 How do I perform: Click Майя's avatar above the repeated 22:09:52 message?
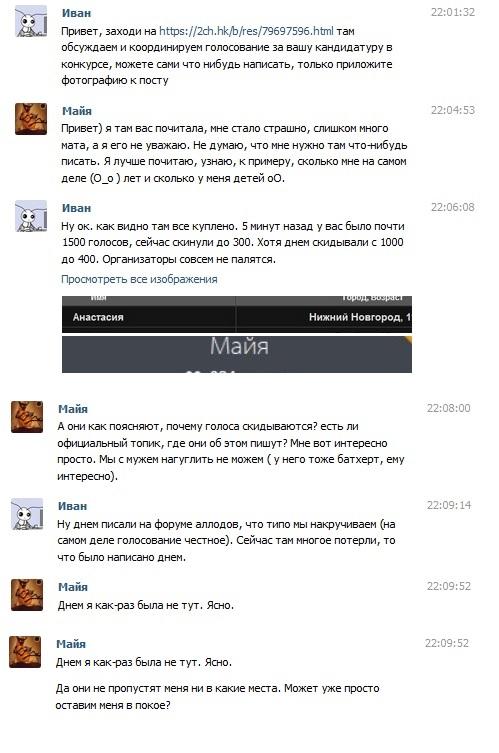click(27, 595)
